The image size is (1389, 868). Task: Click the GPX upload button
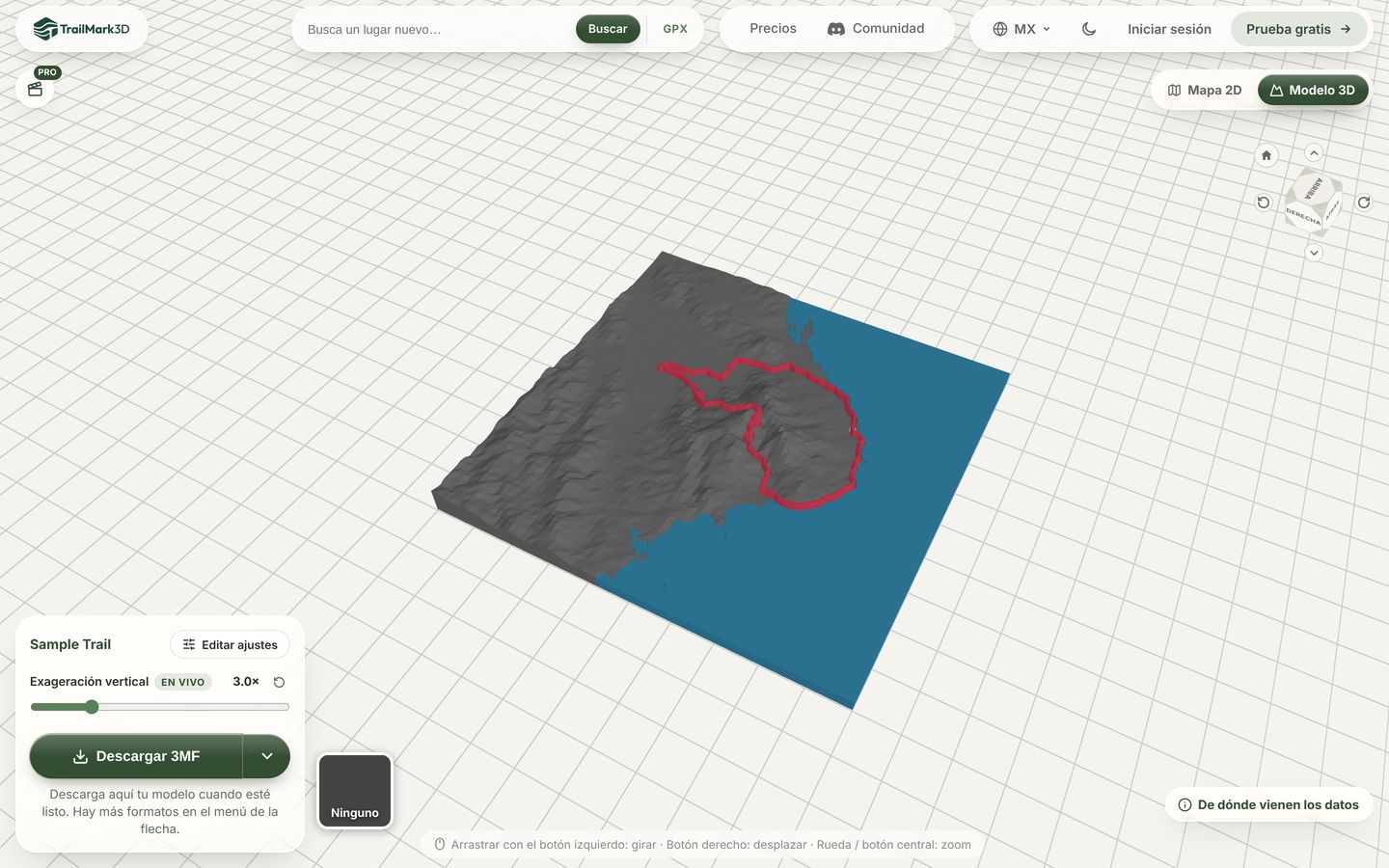pyautogui.click(x=675, y=29)
